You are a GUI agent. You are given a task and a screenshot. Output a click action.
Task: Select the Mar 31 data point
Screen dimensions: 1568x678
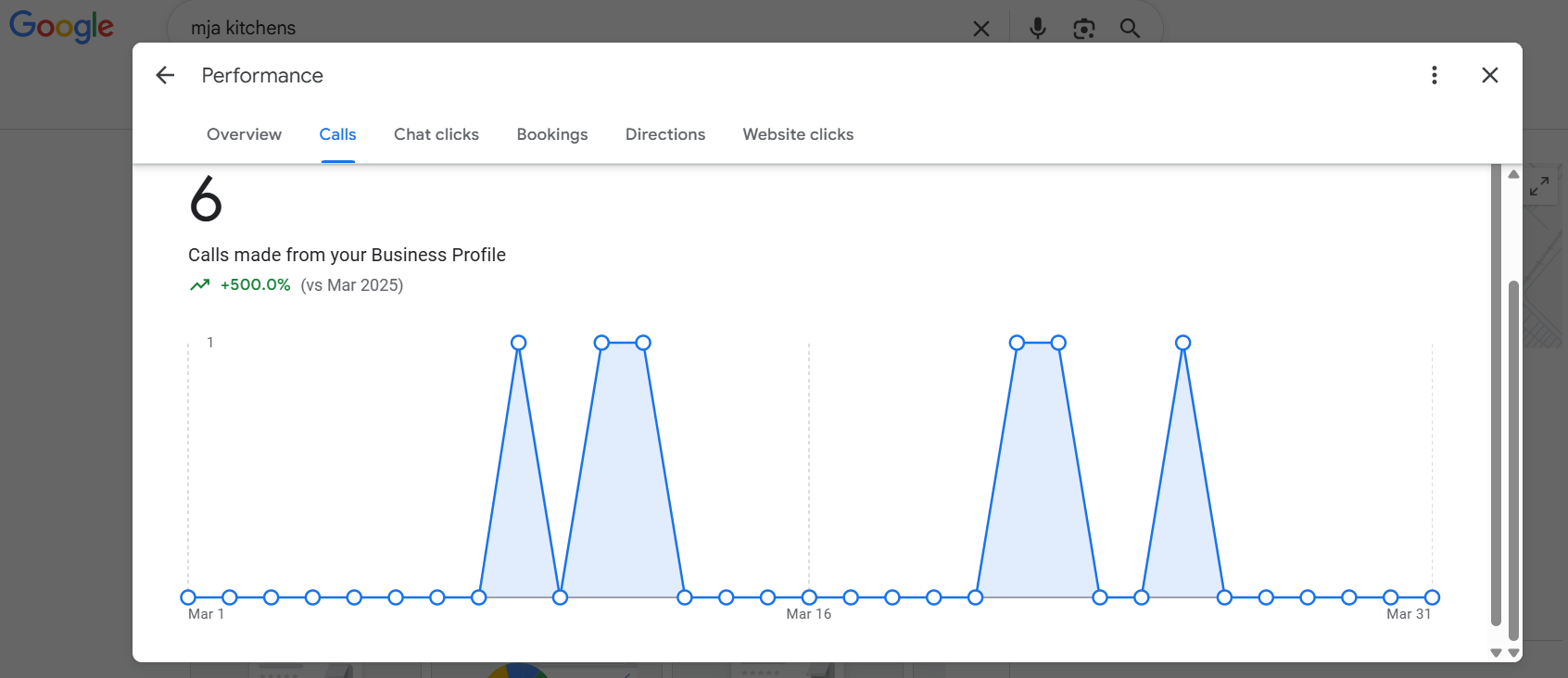click(1432, 597)
